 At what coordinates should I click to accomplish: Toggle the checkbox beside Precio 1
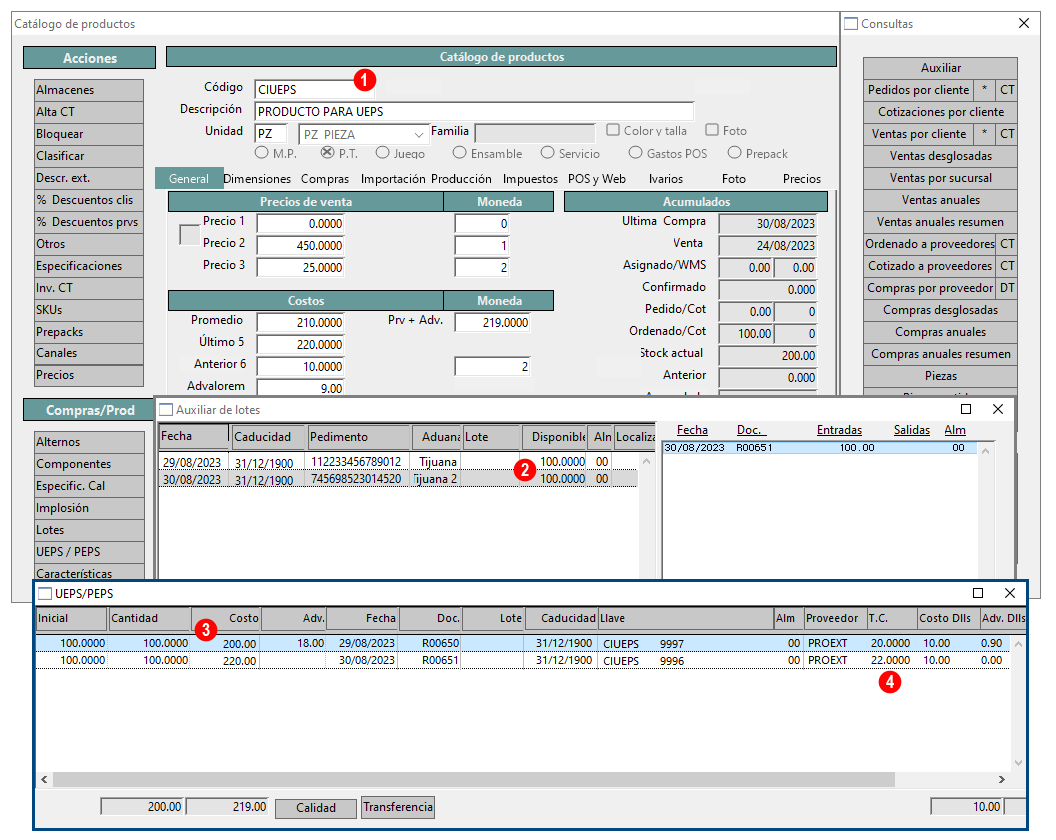(189, 235)
